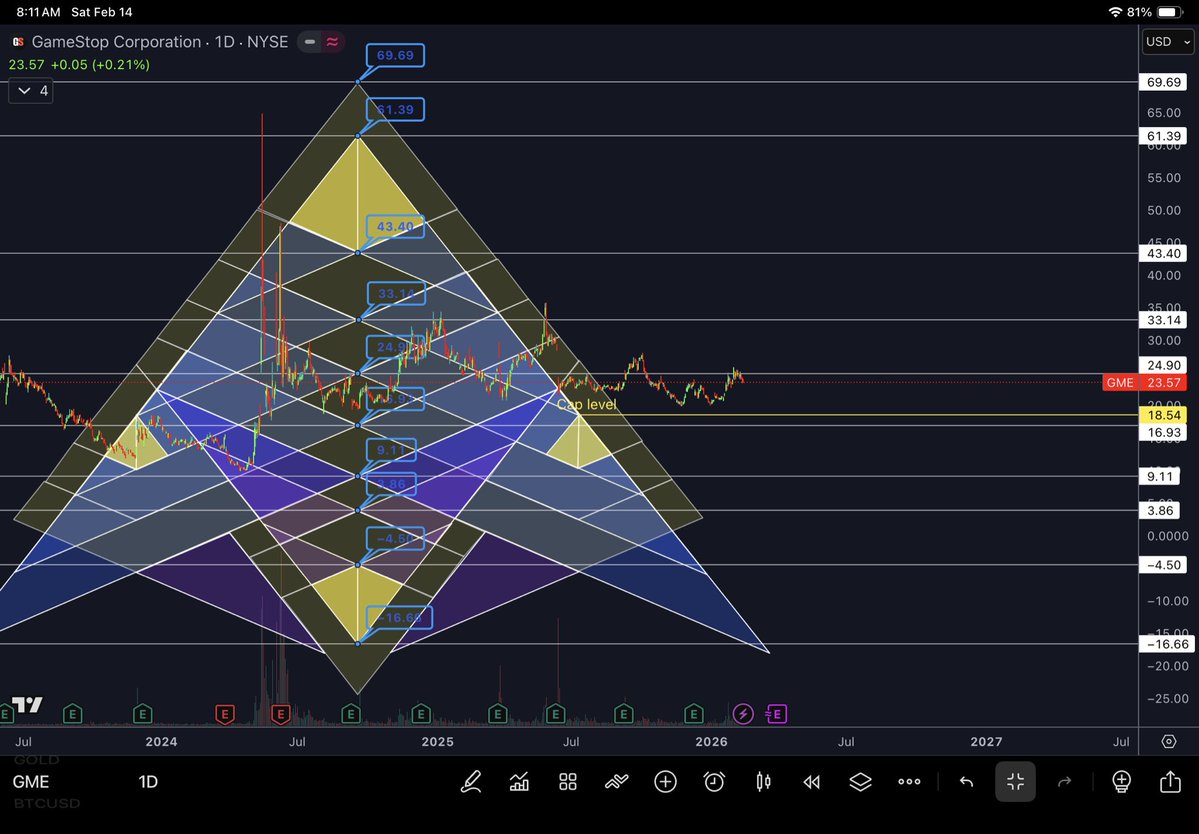Open the GME symbol search in toolbar

pyautogui.click(x=31, y=781)
